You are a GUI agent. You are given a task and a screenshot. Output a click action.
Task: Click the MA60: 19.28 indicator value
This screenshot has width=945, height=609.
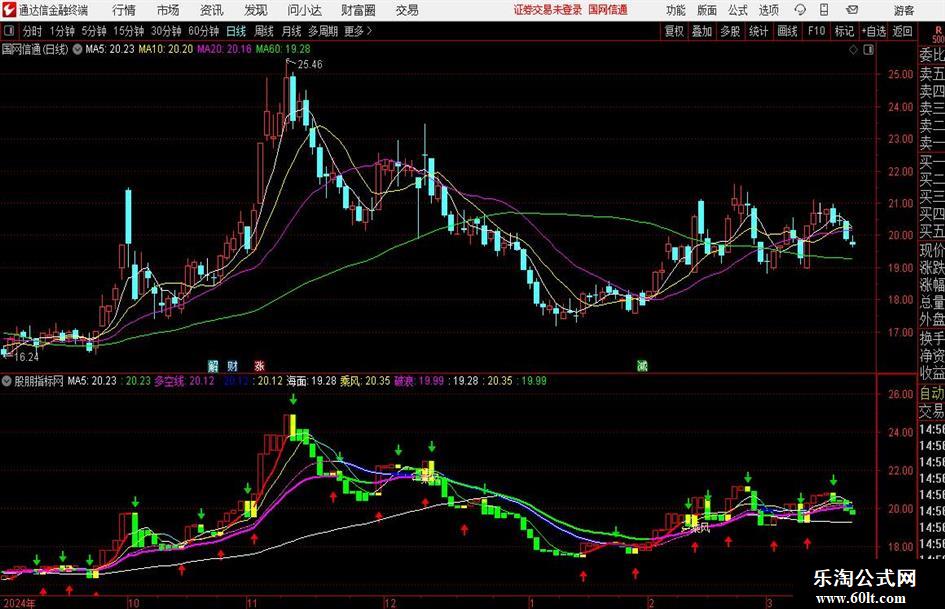point(283,49)
